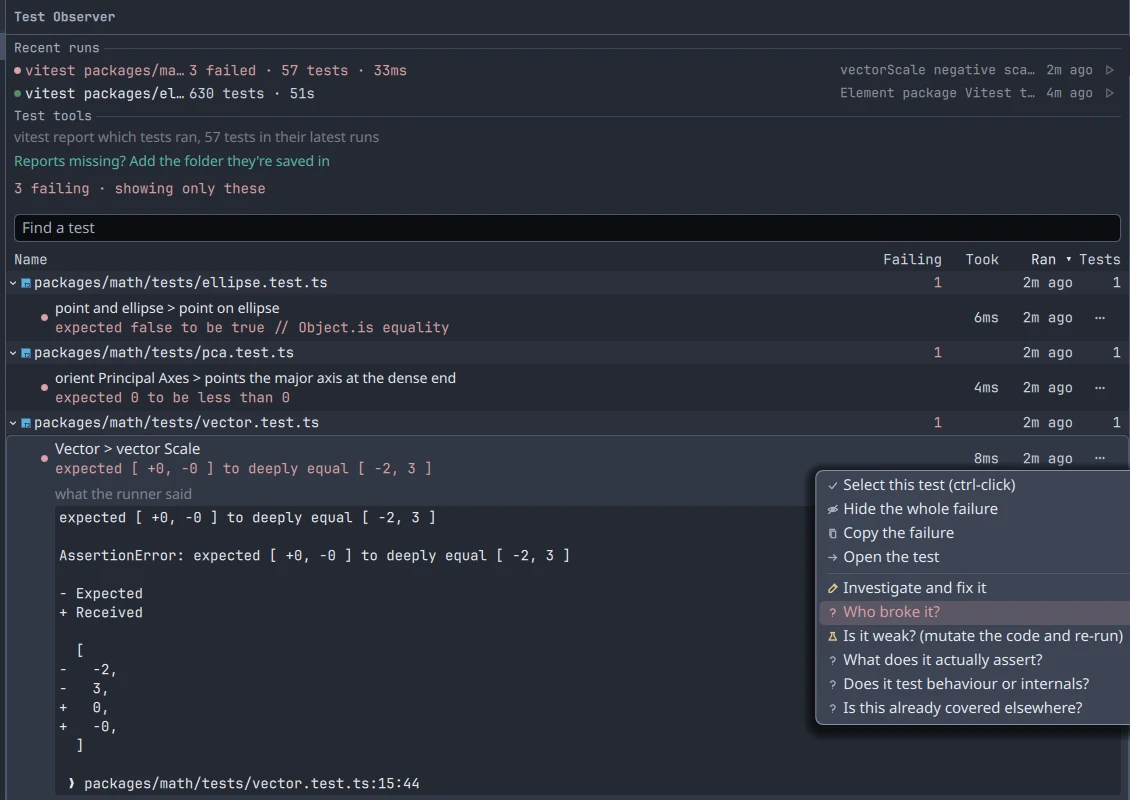
Task: Click red status dot of failed vitest run
Action: click(x=17, y=71)
